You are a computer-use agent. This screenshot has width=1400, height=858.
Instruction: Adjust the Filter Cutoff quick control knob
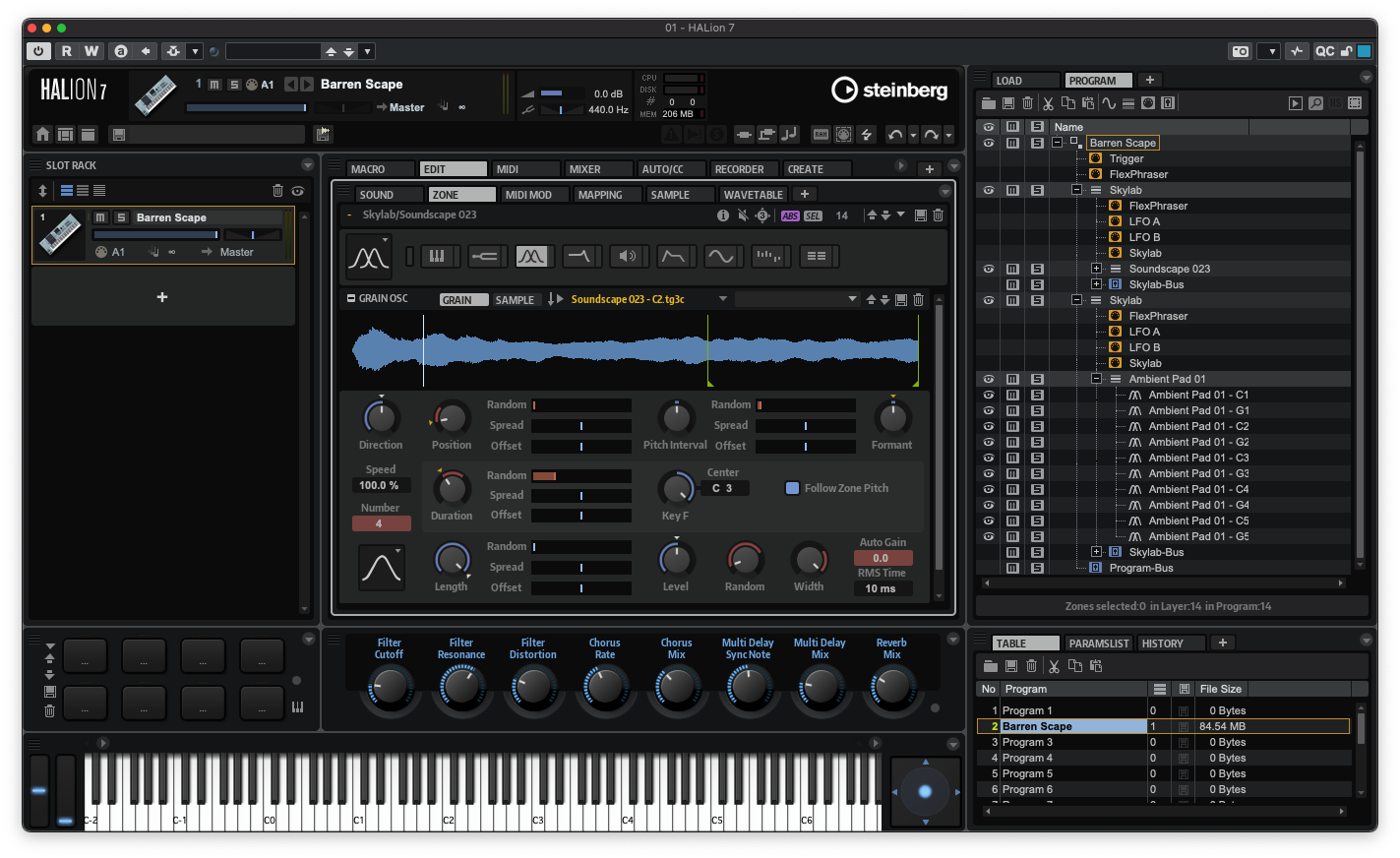click(x=391, y=688)
